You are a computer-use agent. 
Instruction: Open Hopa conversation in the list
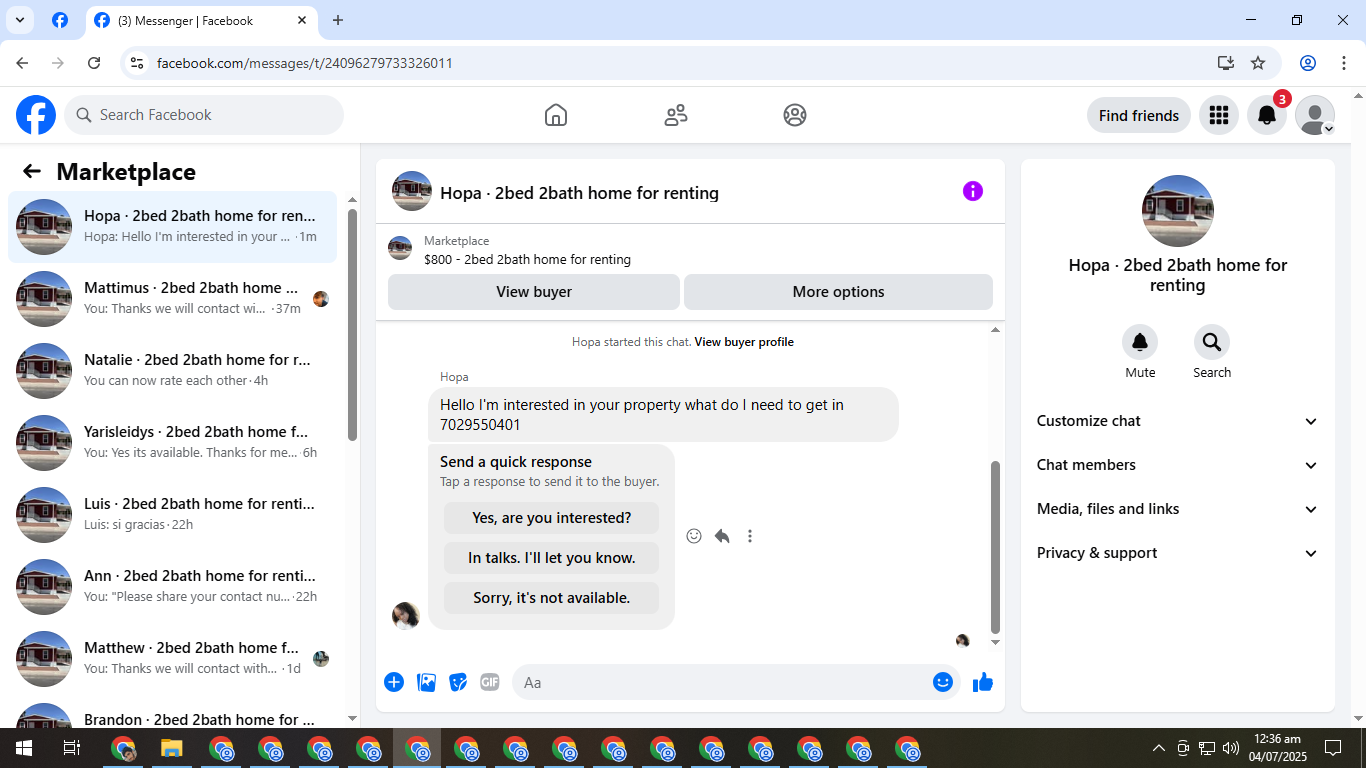pyautogui.click(x=173, y=227)
